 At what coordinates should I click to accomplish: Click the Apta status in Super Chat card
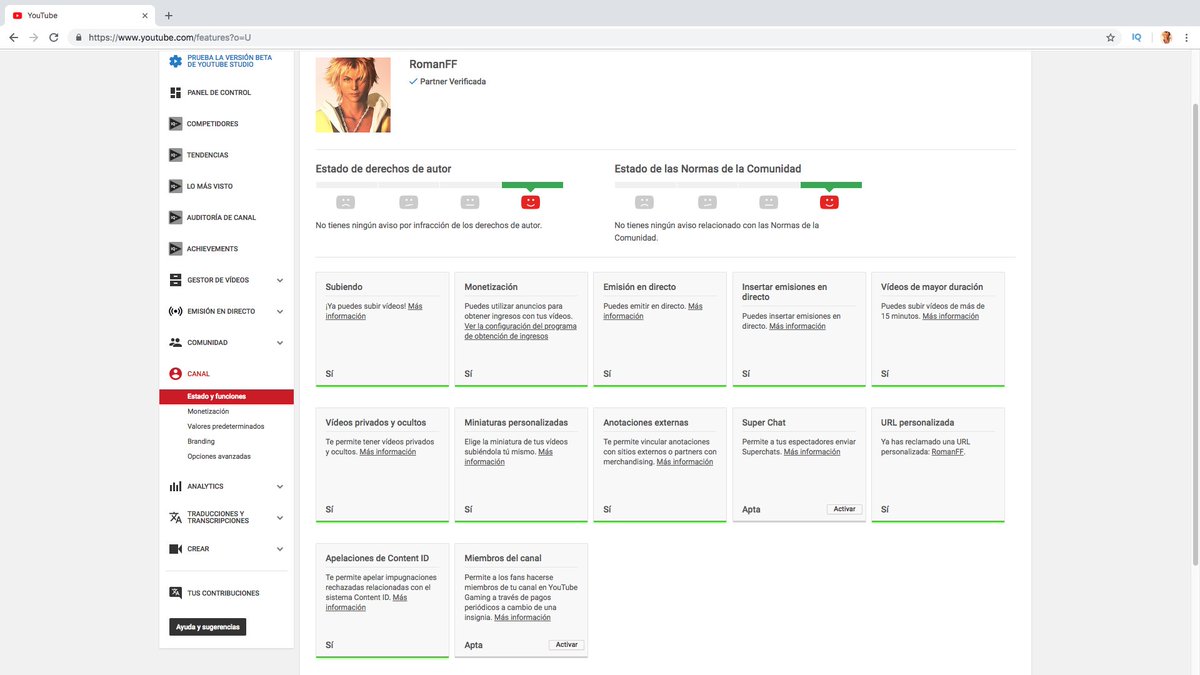[x=751, y=510]
